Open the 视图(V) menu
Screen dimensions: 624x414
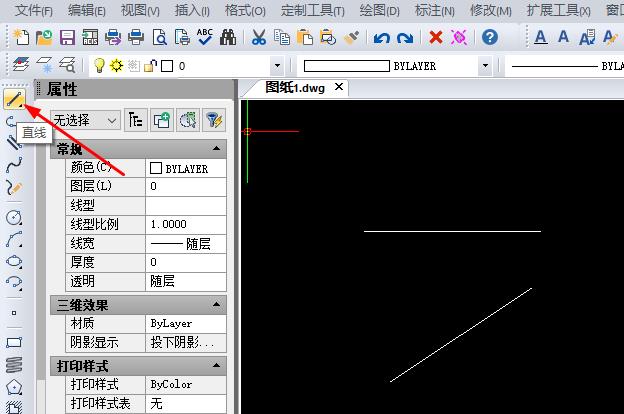(140, 10)
